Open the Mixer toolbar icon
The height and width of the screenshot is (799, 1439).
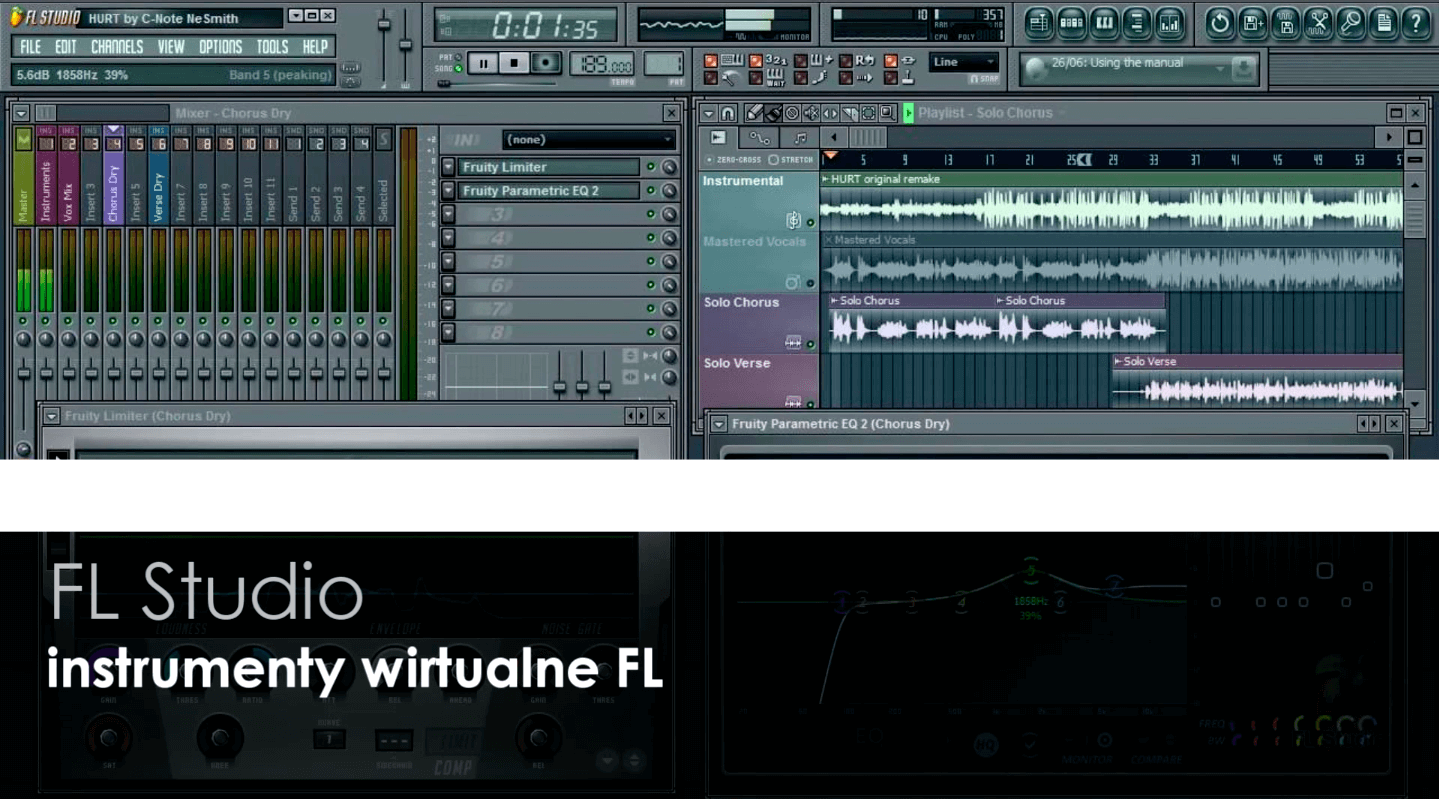coord(1168,23)
